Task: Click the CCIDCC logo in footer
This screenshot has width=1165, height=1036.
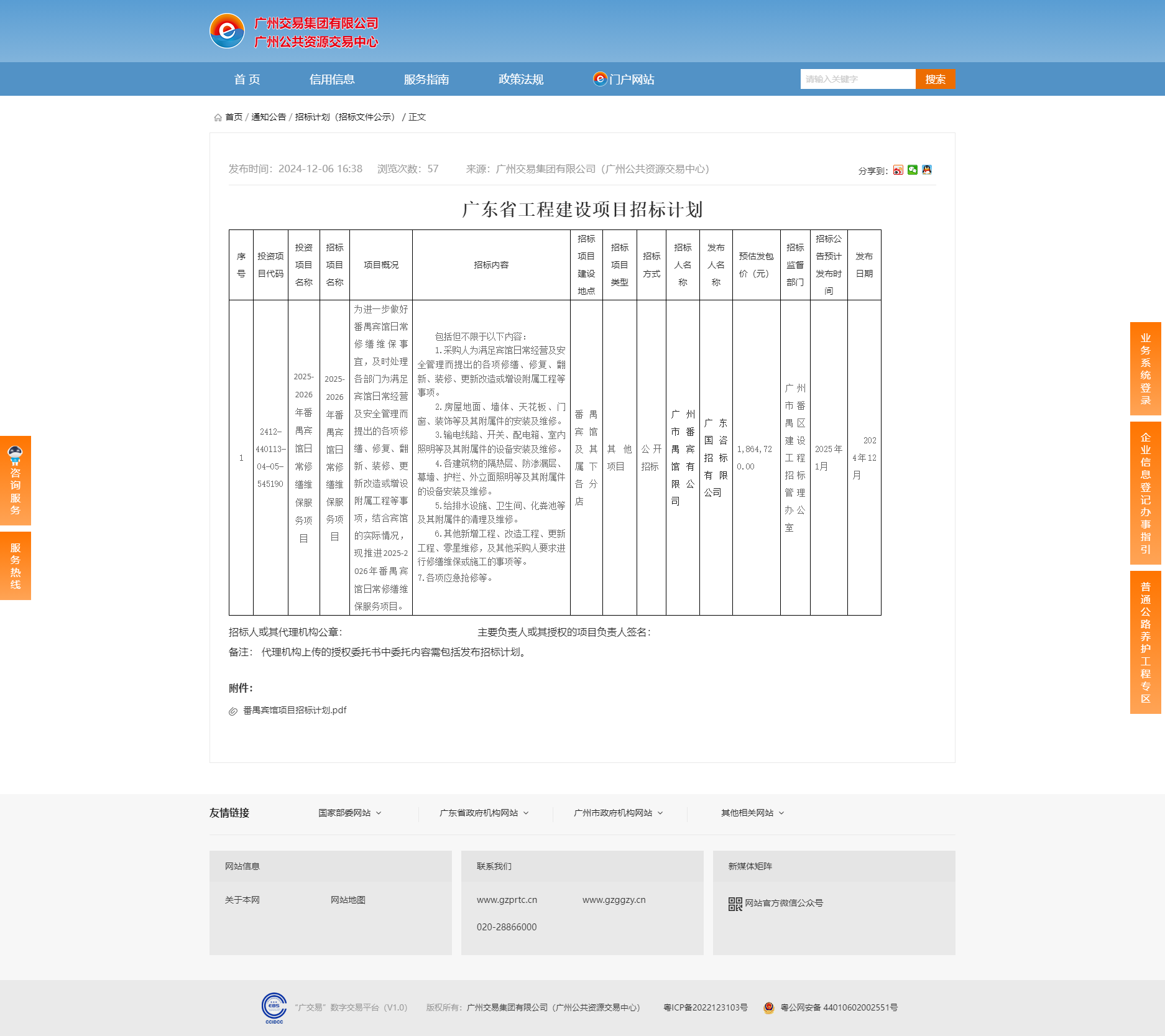Action: (274, 1007)
